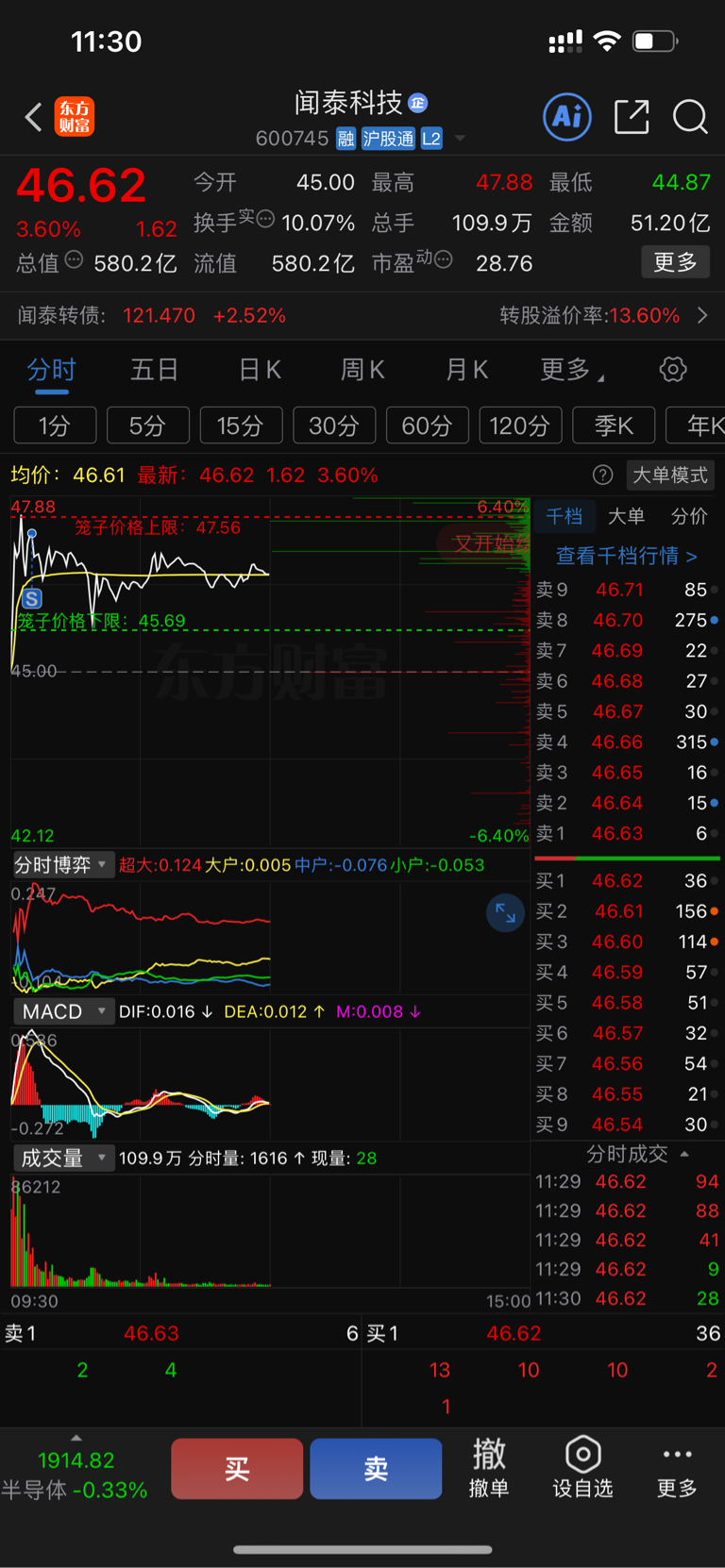Select the 1分 period button
725x1568 pixels.
[x=55, y=425]
